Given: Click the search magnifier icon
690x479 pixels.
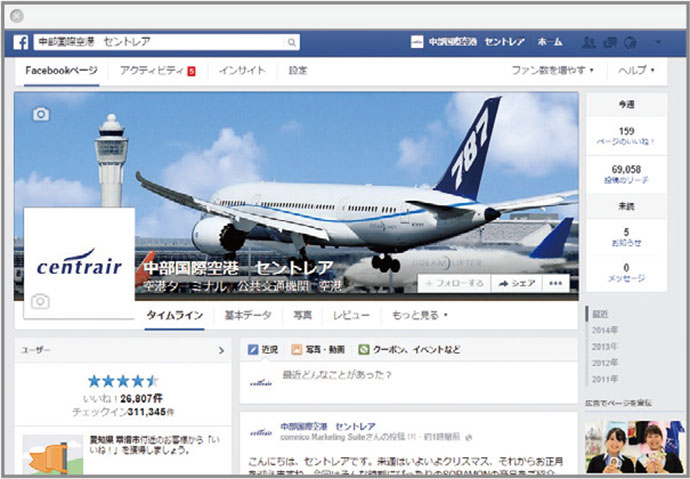Looking at the screenshot, I should (291, 42).
